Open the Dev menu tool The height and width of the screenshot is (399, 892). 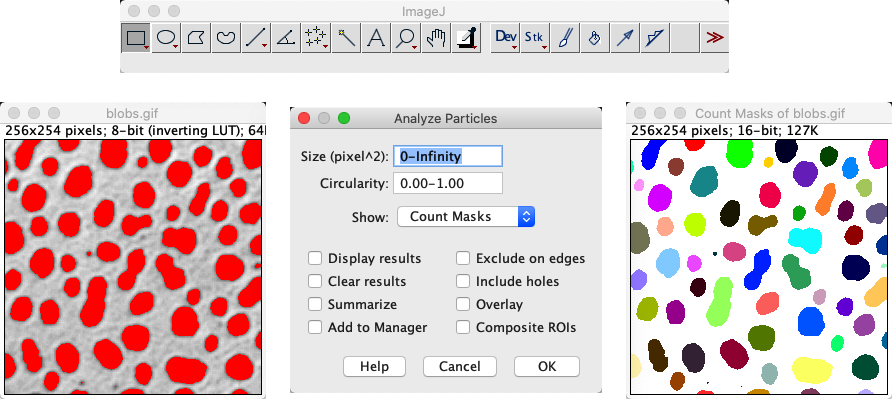tap(505, 38)
